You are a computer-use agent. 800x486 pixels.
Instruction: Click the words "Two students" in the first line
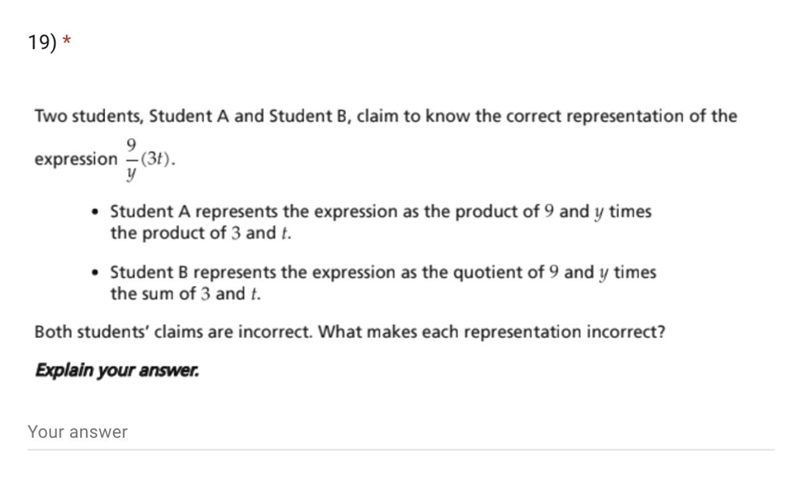pos(89,116)
